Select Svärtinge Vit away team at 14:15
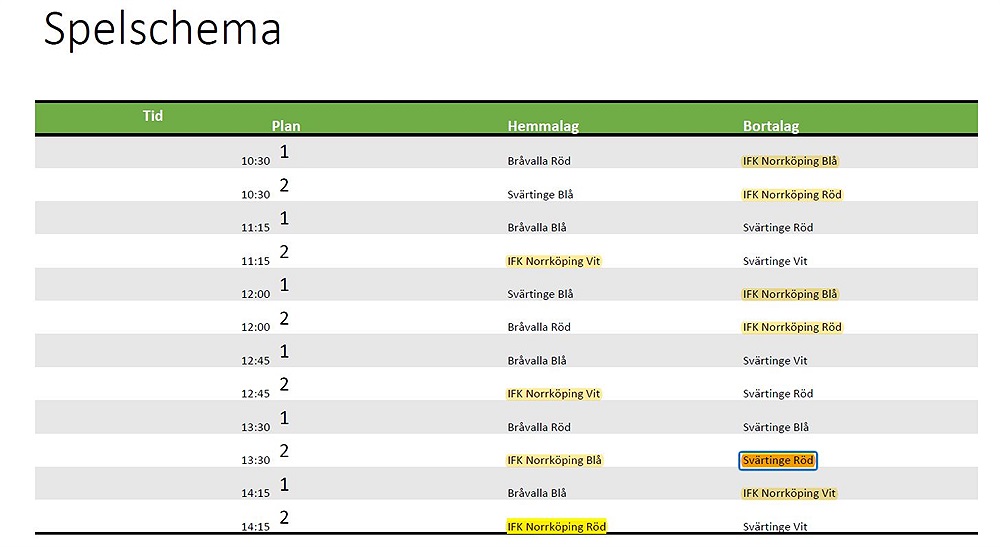Screen dimensions: 1000x547 click(x=775, y=527)
